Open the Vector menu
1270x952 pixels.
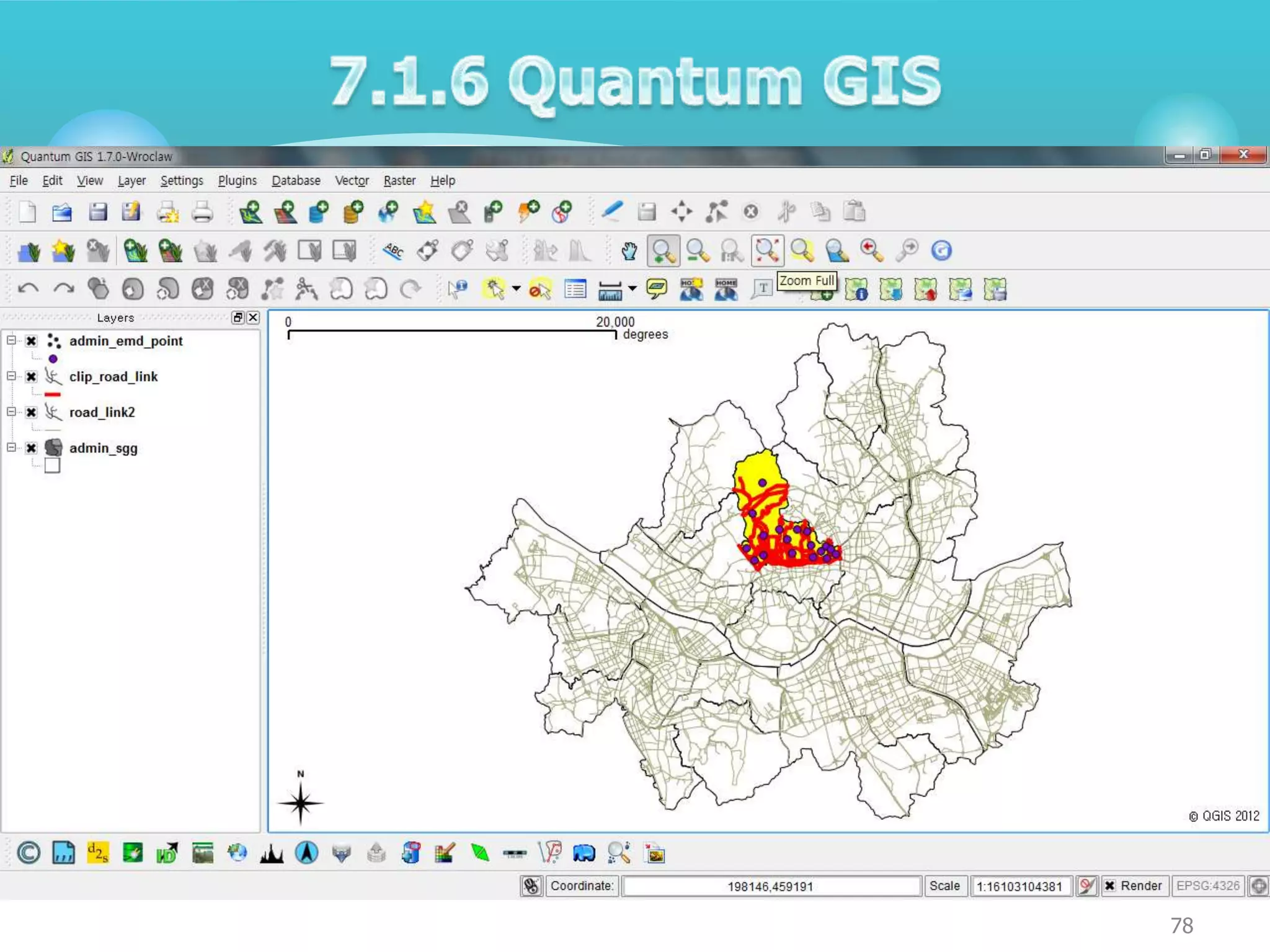click(x=352, y=180)
